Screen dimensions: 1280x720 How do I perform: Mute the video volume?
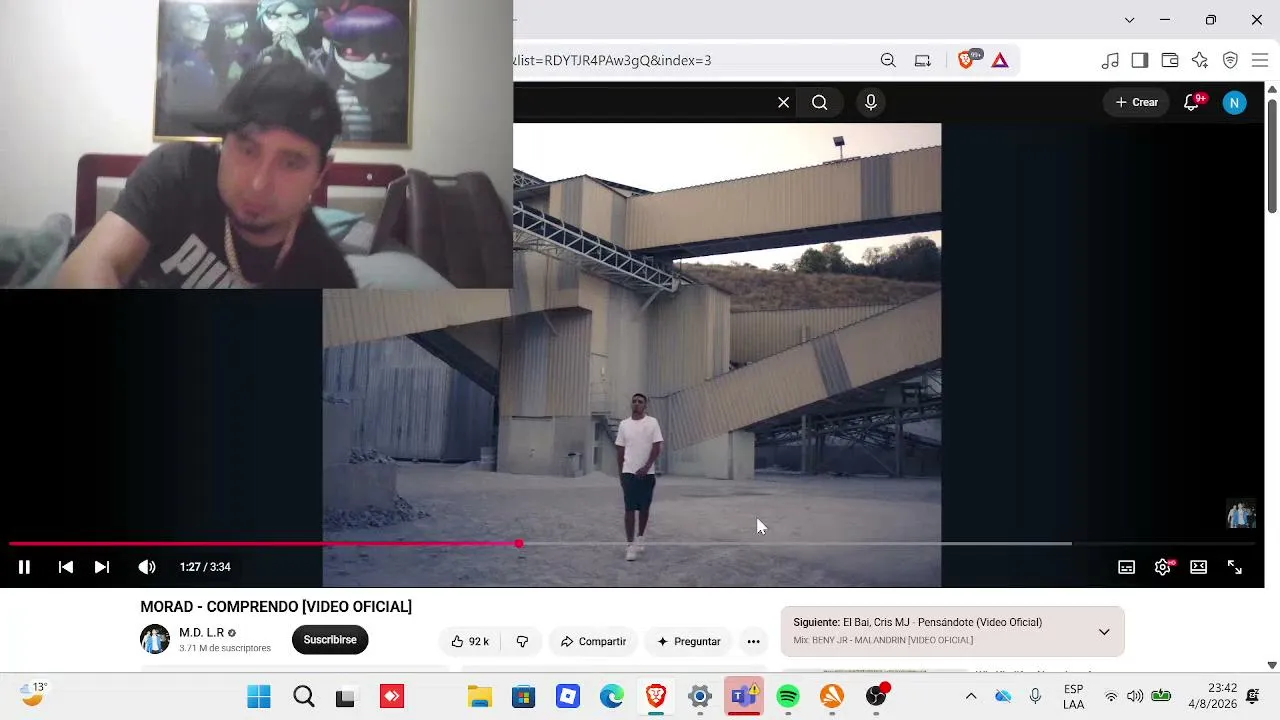pos(147,567)
